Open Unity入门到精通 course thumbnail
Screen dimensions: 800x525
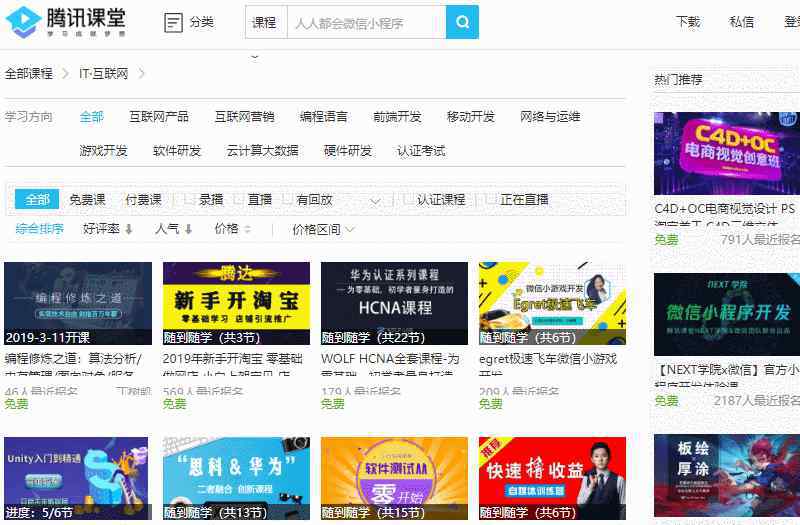[x=78, y=478]
